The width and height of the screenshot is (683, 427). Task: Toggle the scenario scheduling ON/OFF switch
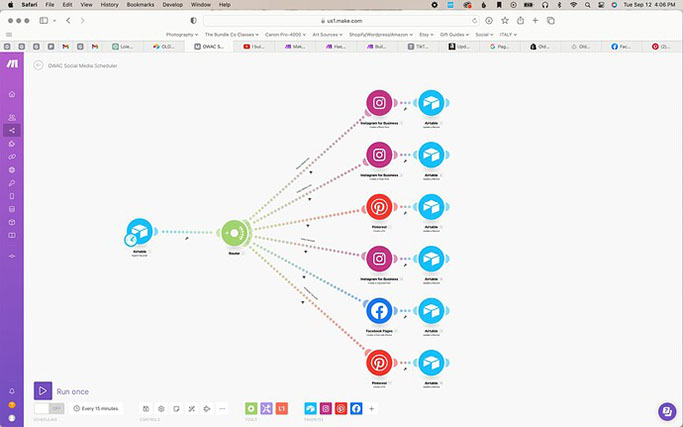[49, 408]
